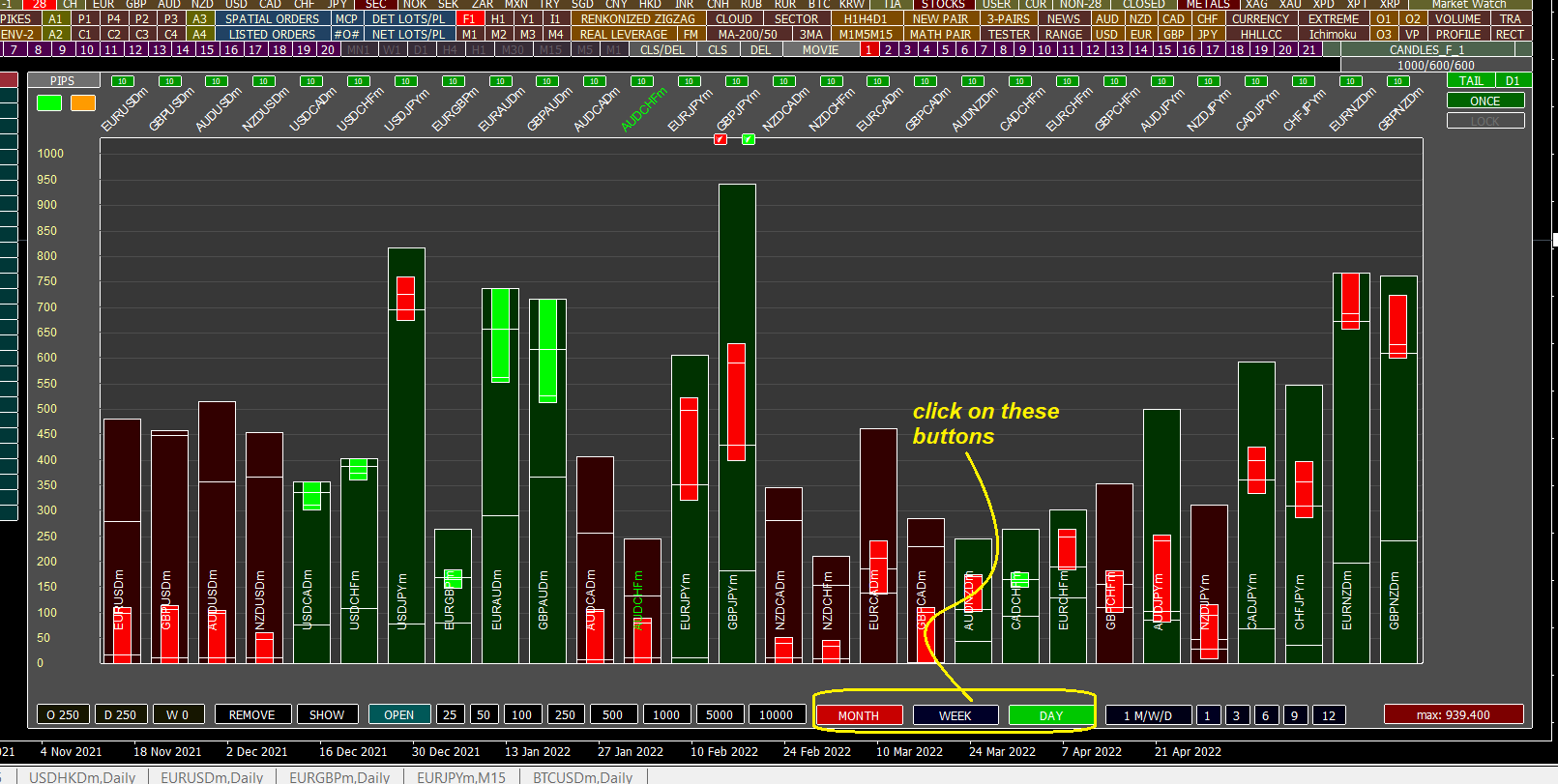The width and height of the screenshot is (1558, 784).
Task: Open the CANDLES_F_1 selector
Action: (1427, 49)
